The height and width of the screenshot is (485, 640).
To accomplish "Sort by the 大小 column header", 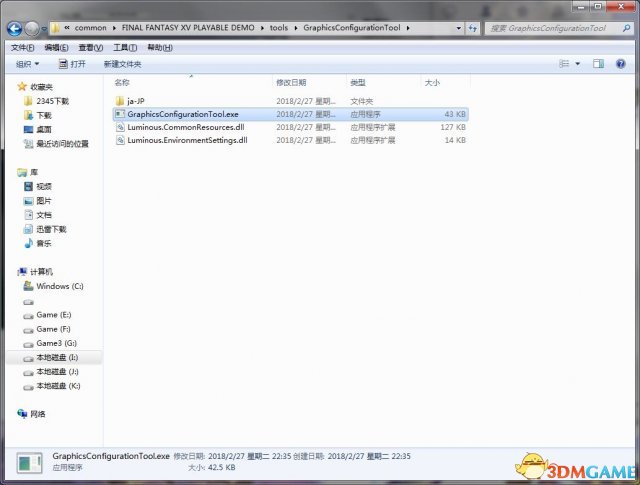I will point(432,82).
